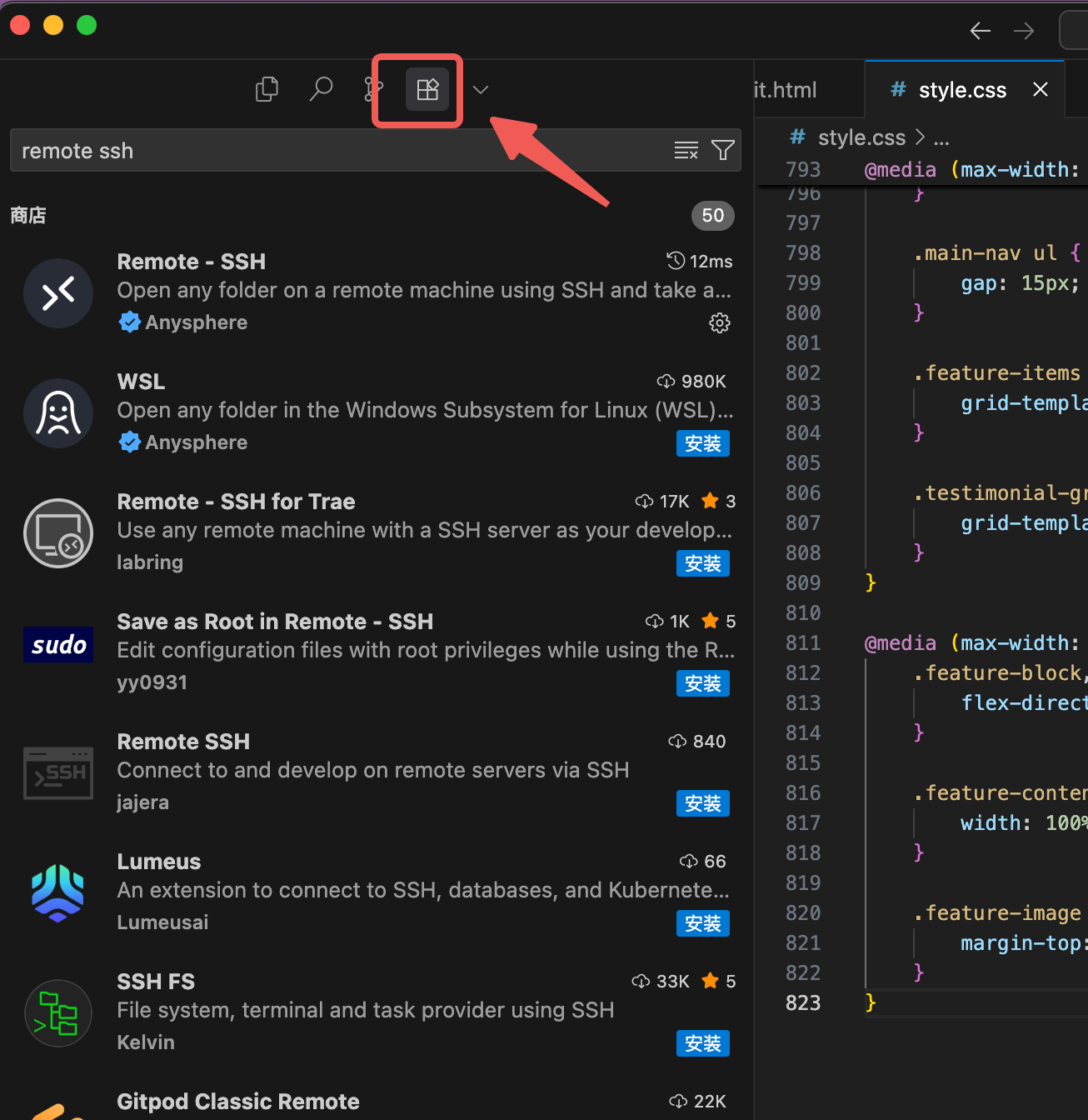Click the 12ms activation time for Remote - SSH

(700, 262)
